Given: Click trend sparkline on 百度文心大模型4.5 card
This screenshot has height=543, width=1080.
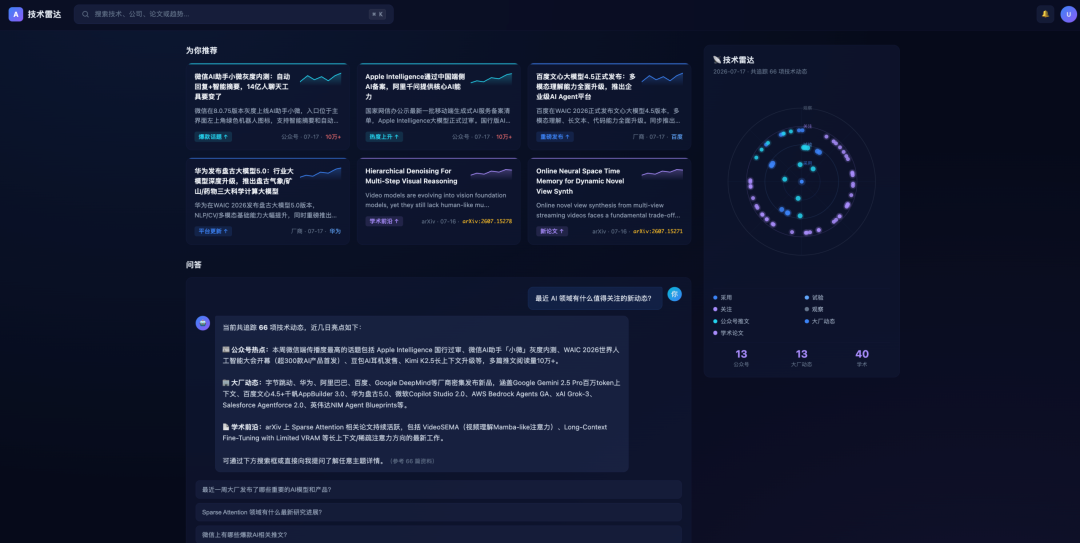Looking at the screenshot, I should click(x=662, y=79).
